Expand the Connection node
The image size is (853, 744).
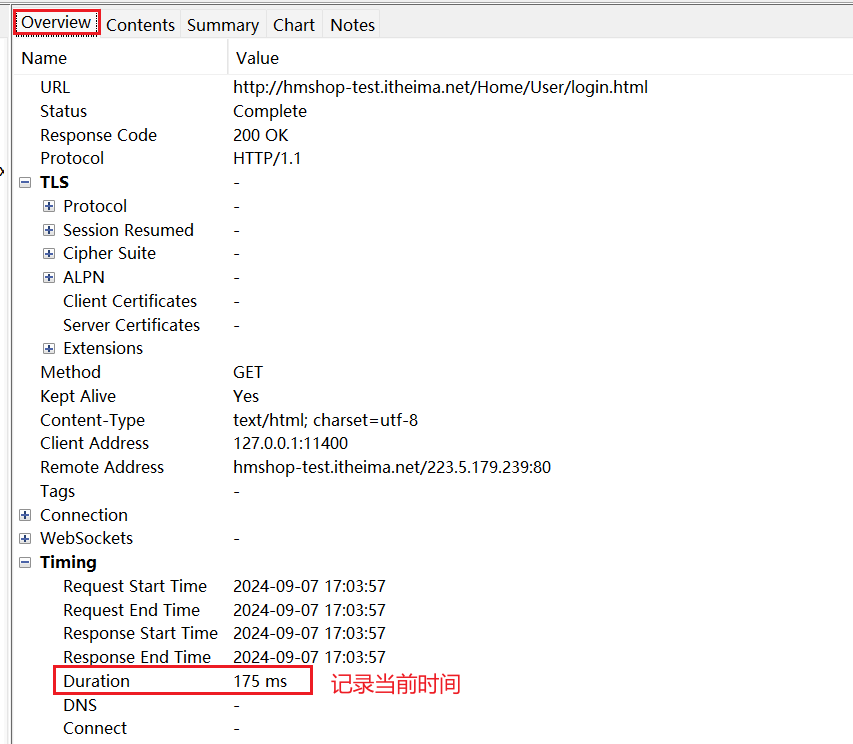(25, 515)
